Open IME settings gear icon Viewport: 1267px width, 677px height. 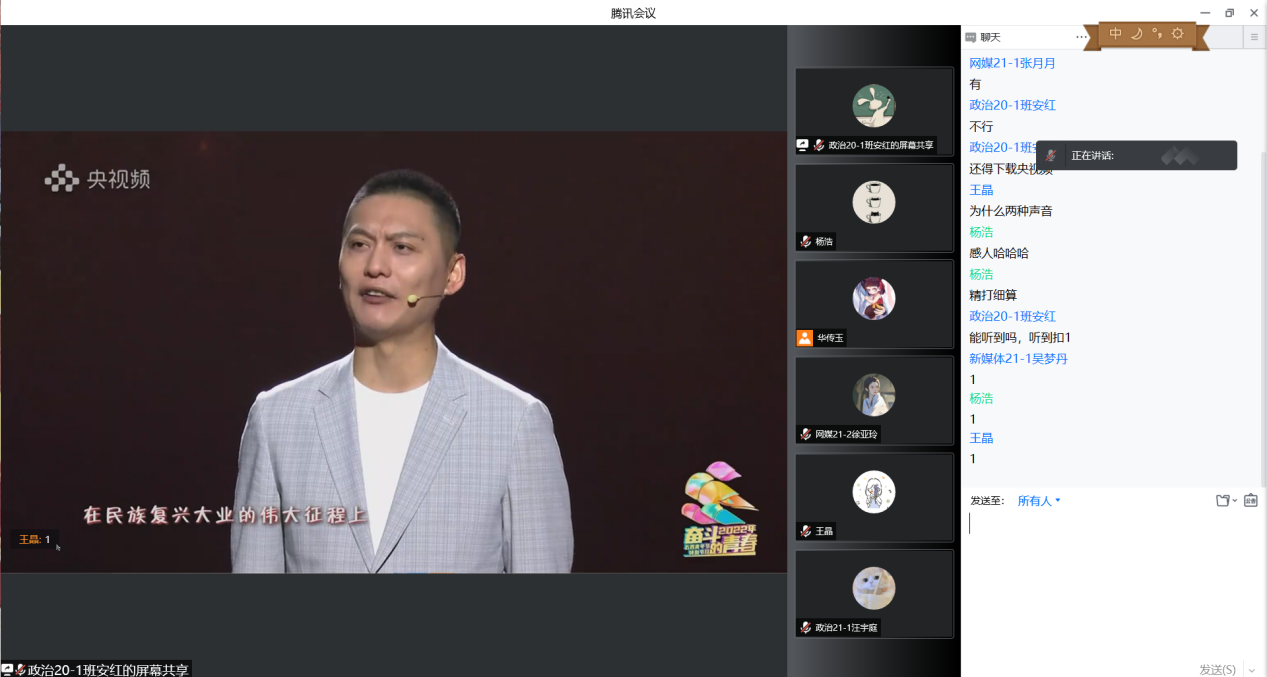click(x=1178, y=34)
